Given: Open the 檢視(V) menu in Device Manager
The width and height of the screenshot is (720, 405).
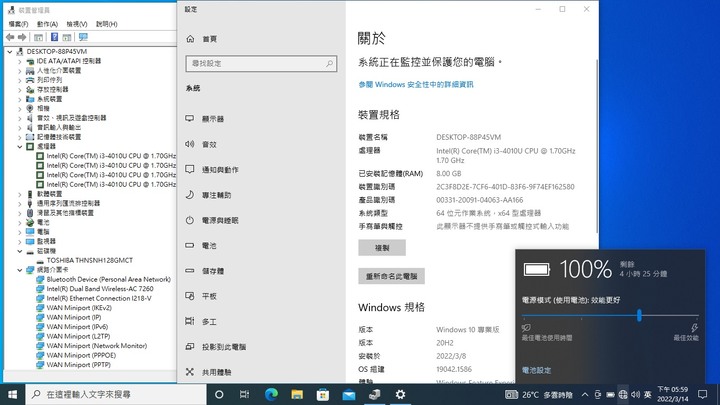Looking at the screenshot, I should pyautogui.click(x=77, y=24).
